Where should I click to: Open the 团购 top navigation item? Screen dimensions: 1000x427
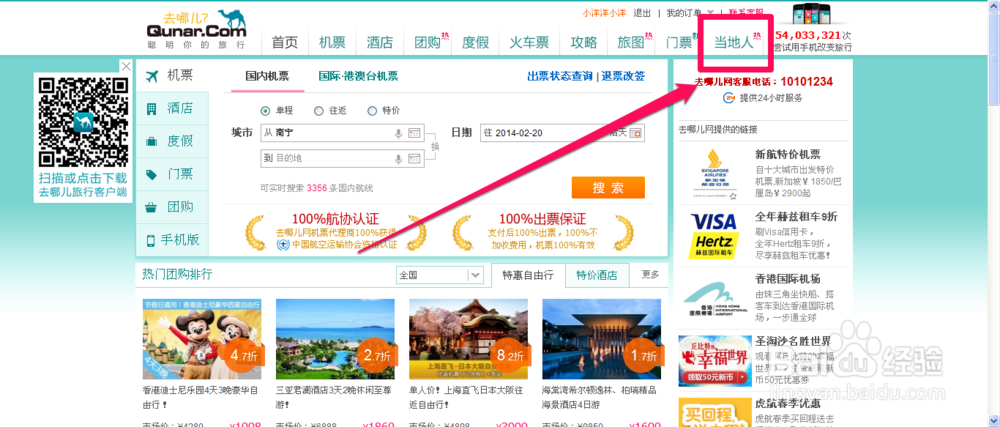[x=428, y=43]
